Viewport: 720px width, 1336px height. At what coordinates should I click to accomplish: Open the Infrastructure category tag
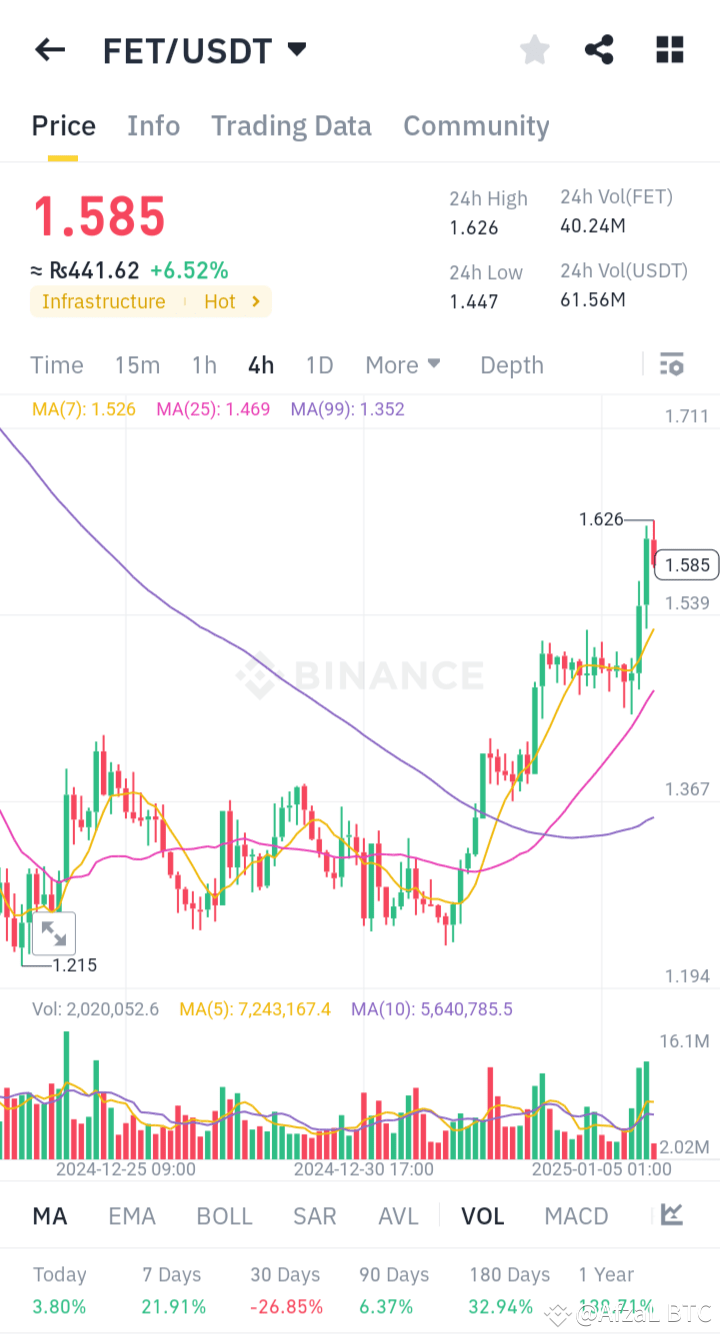103,301
